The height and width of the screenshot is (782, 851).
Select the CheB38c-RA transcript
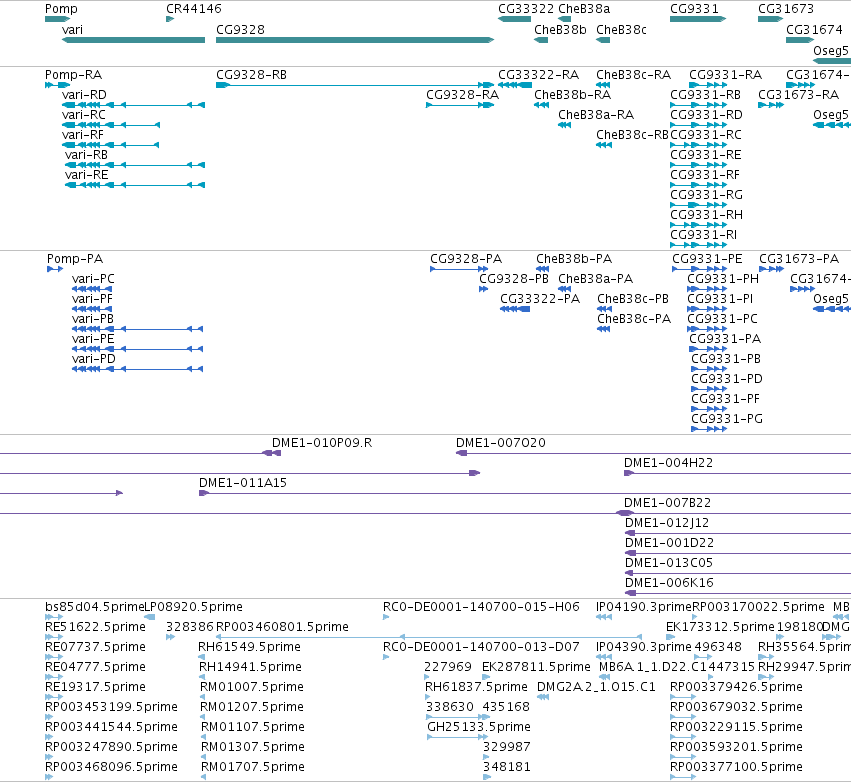[604, 85]
